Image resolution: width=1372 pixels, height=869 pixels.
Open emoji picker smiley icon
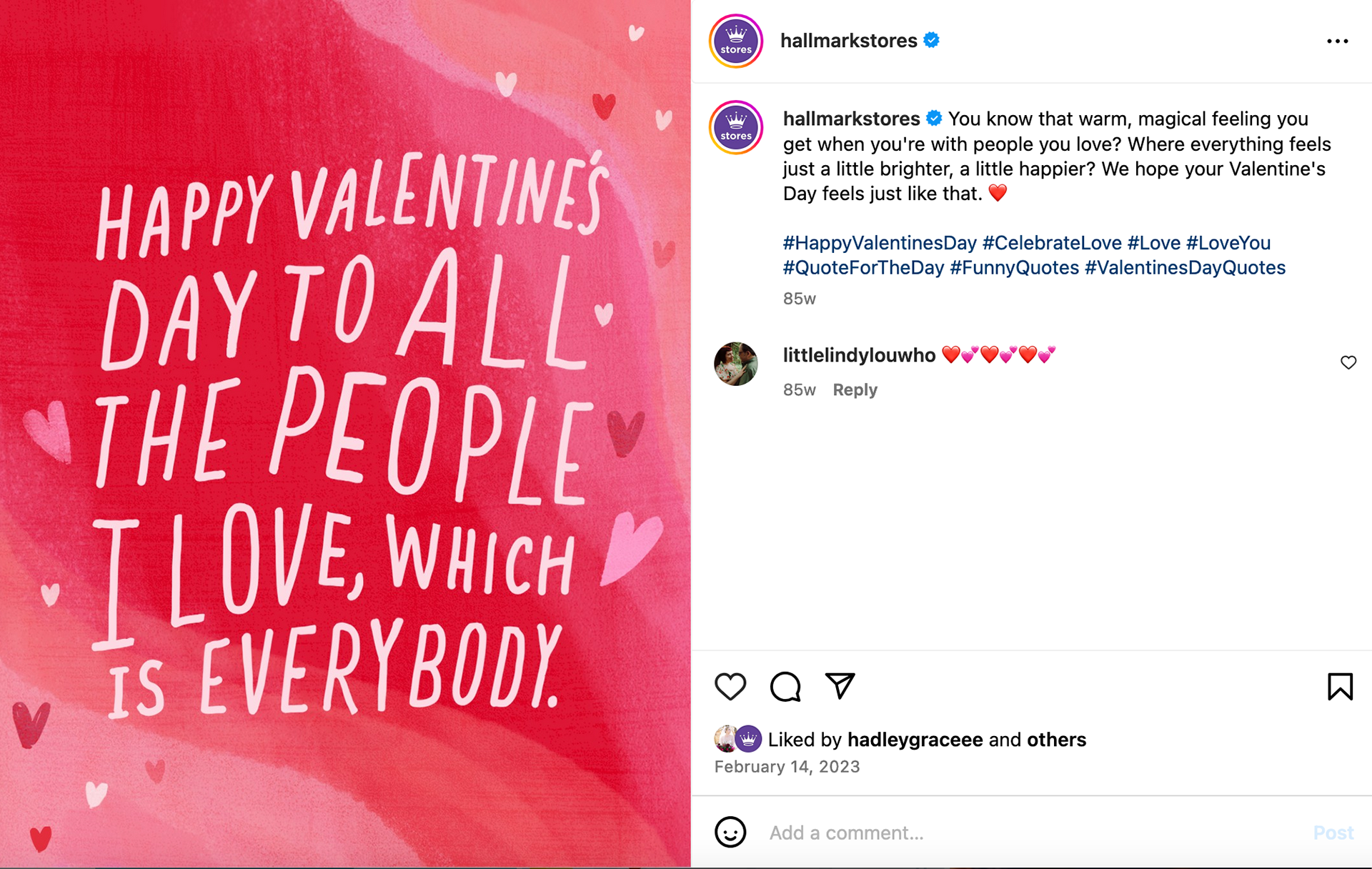pyautogui.click(x=730, y=833)
